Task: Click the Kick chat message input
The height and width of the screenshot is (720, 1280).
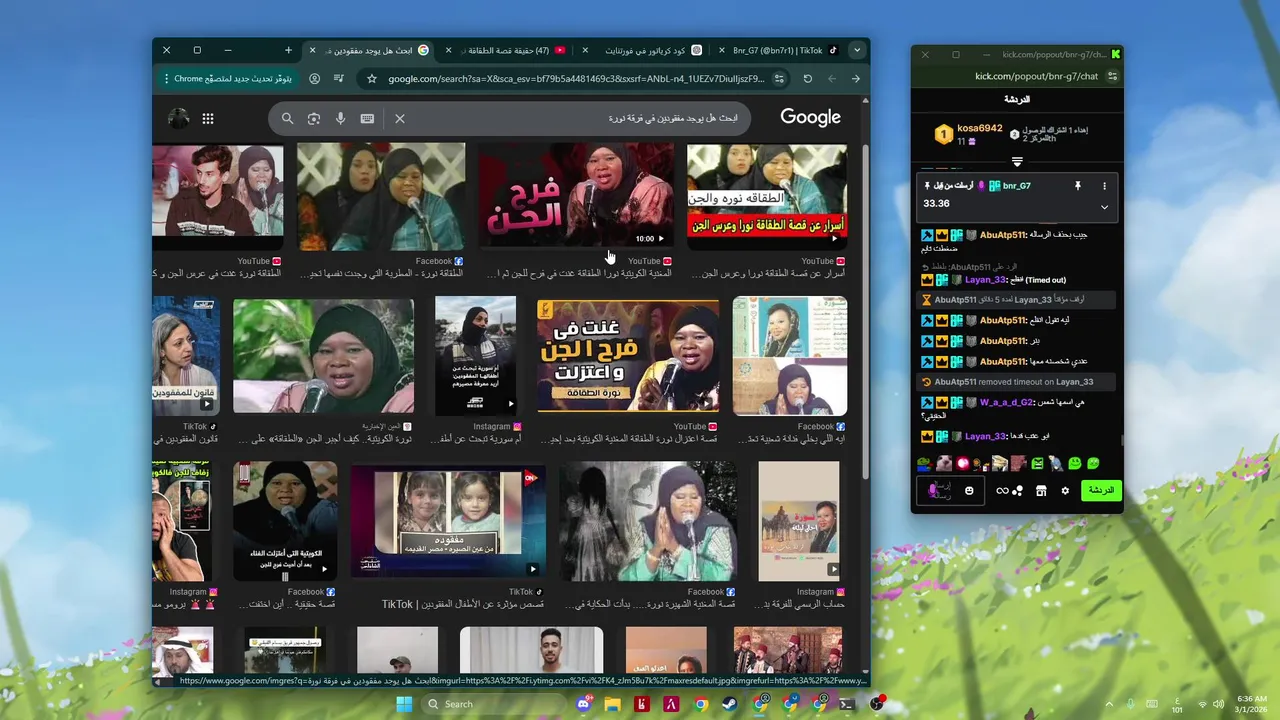Action: coord(949,490)
